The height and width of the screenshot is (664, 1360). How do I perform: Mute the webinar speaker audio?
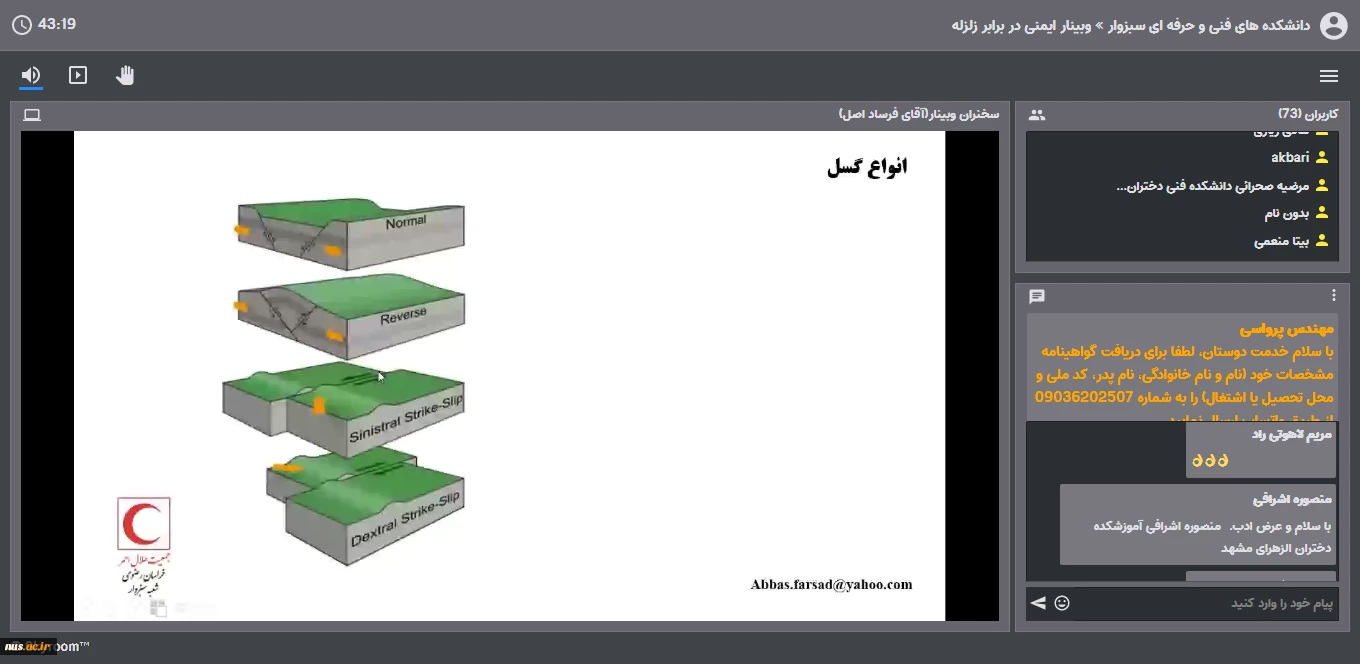[x=31, y=76]
